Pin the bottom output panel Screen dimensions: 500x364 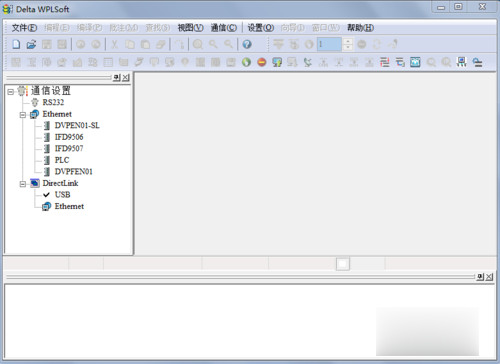(480, 277)
